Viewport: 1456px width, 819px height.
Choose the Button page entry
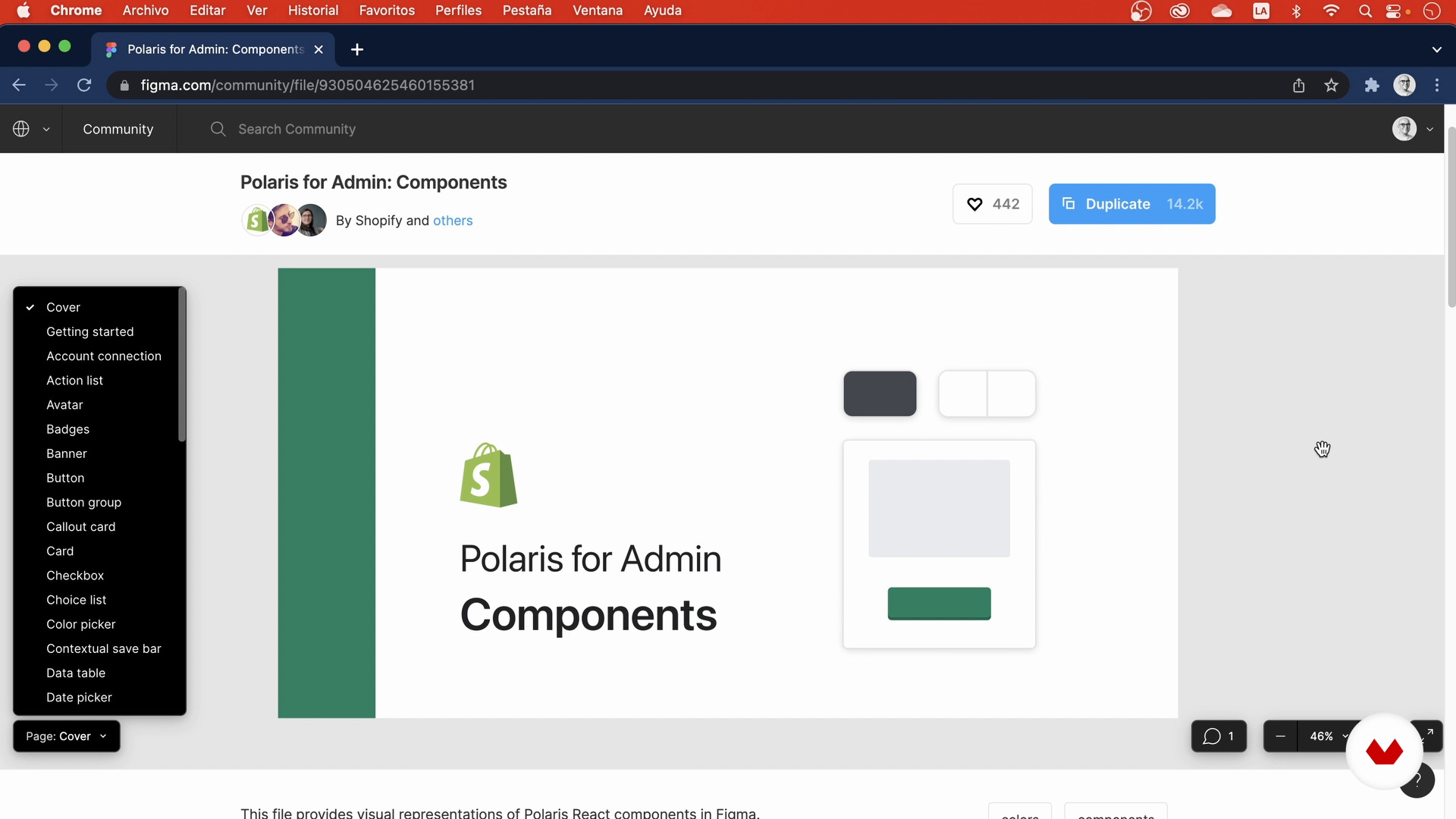[65, 478]
